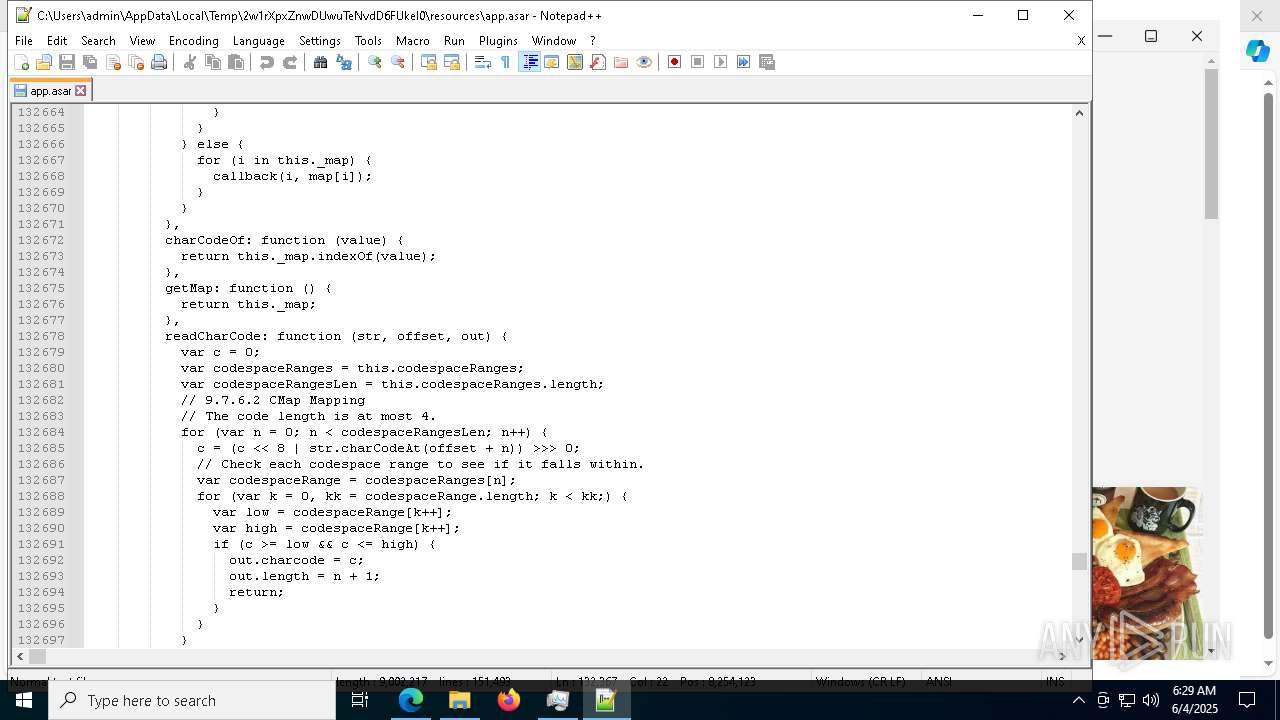Open the ? help menu
This screenshot has height=720, width=1280.
[592, 41]
